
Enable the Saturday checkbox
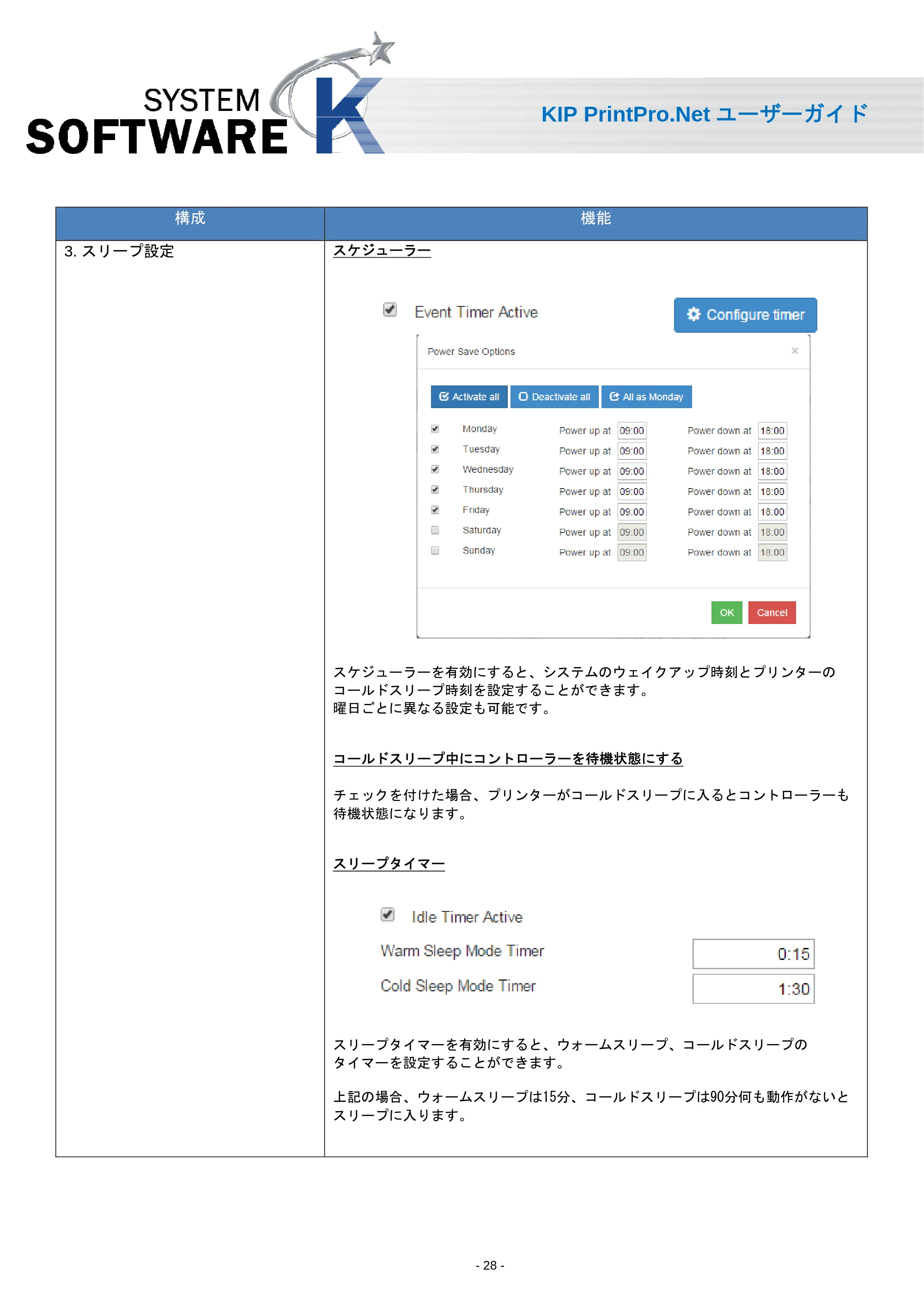(435, 530)
